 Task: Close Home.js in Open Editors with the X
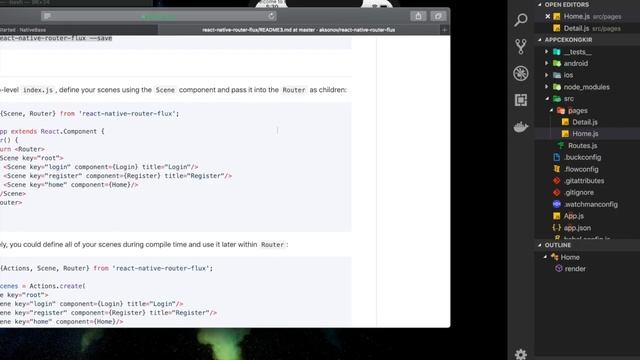[x=548, y=16]
